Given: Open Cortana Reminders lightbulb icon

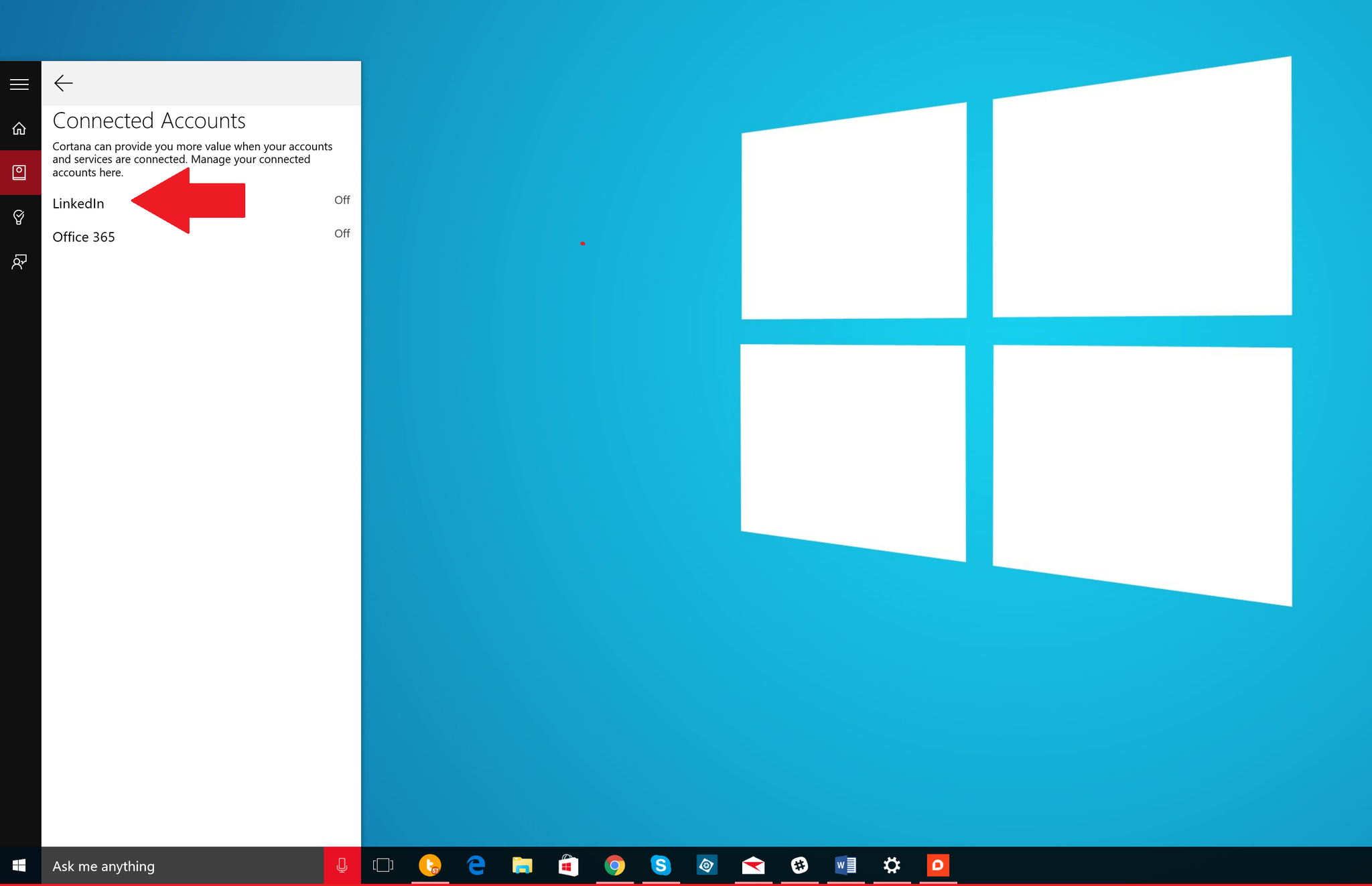Looking at the screenshot, I should pyautogui.click(x=19, y=217).
